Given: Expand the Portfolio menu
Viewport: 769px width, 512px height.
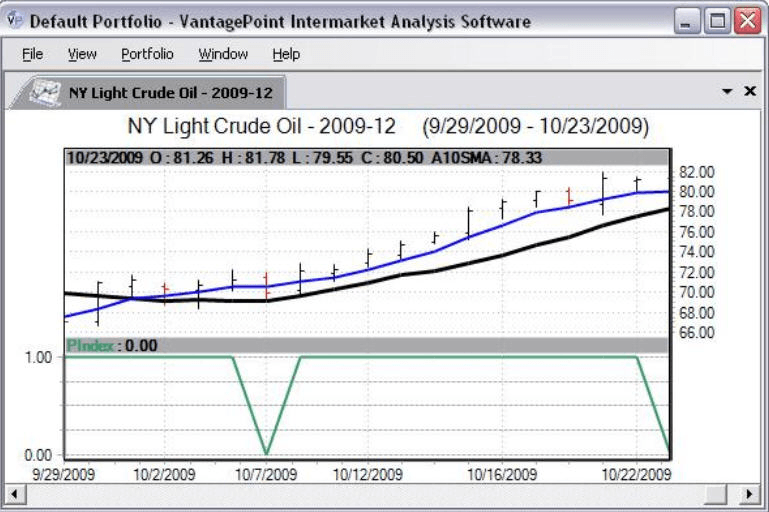Looking at the screenshot, I should pos(147,54).
